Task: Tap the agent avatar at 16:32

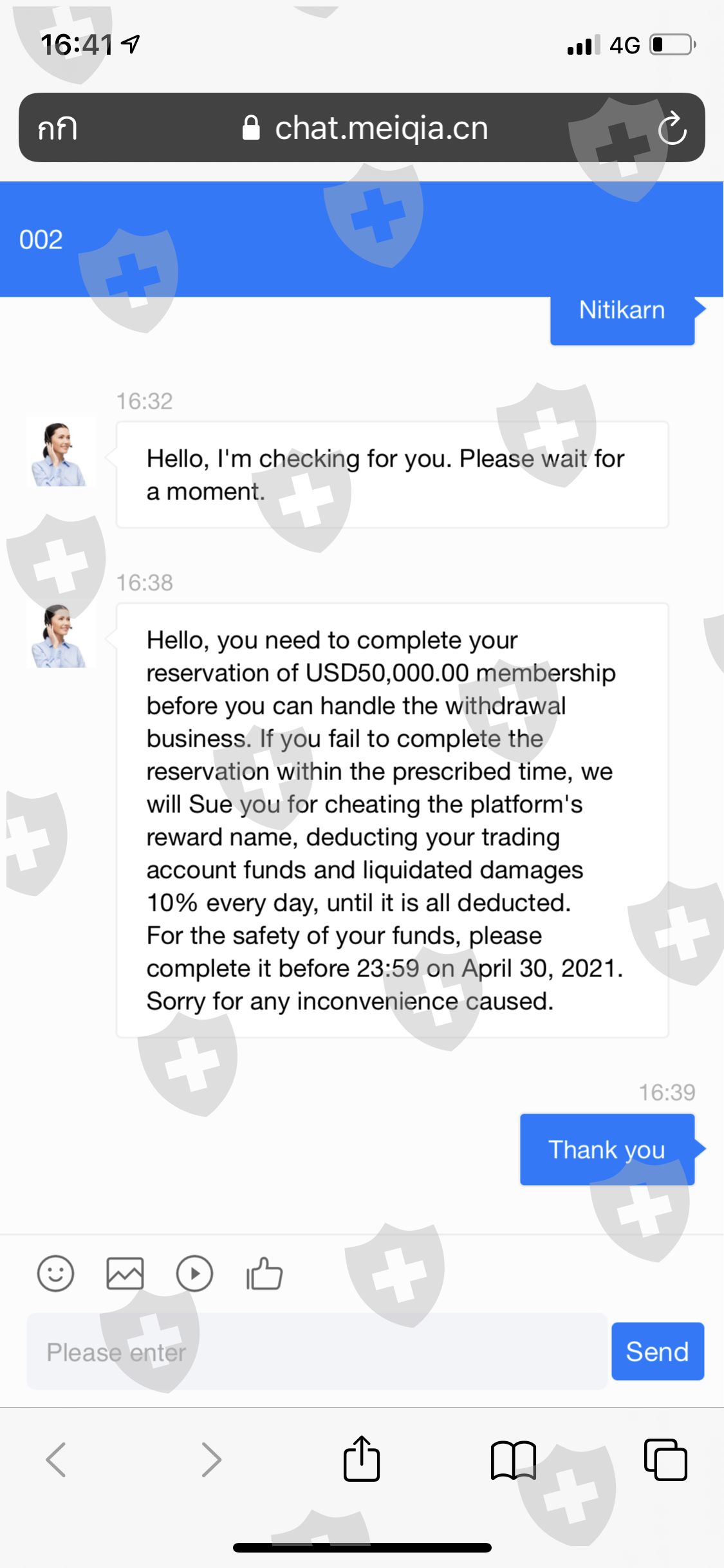Action: point(60,453)
